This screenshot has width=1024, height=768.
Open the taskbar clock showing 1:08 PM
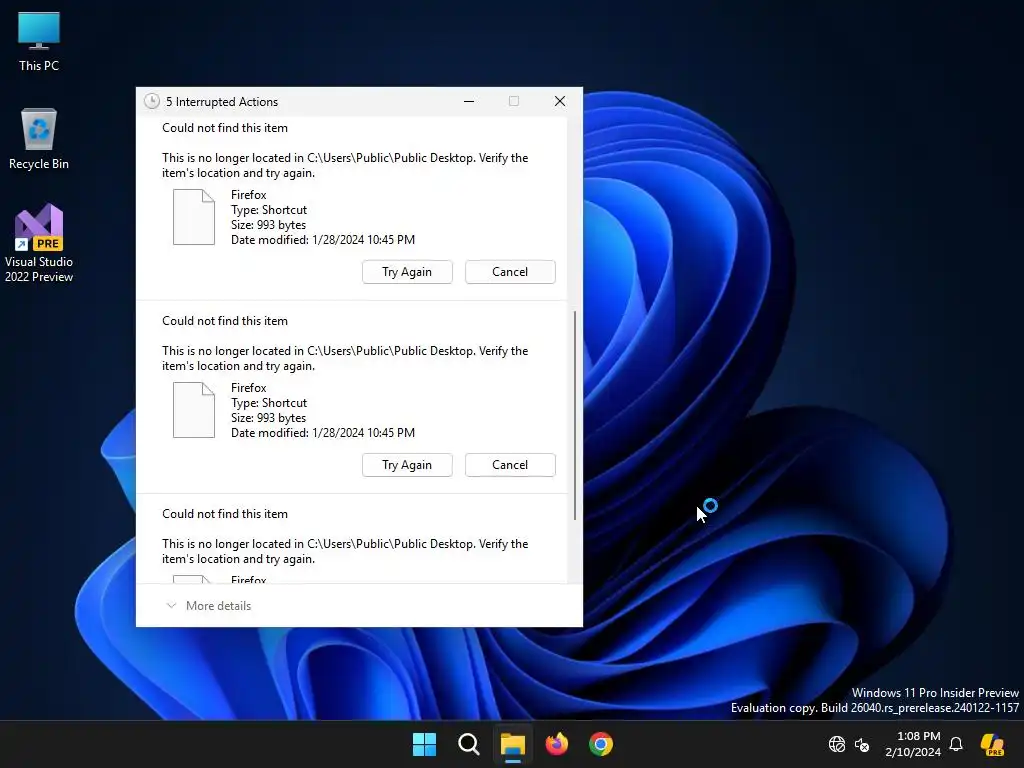coord(913,744)
